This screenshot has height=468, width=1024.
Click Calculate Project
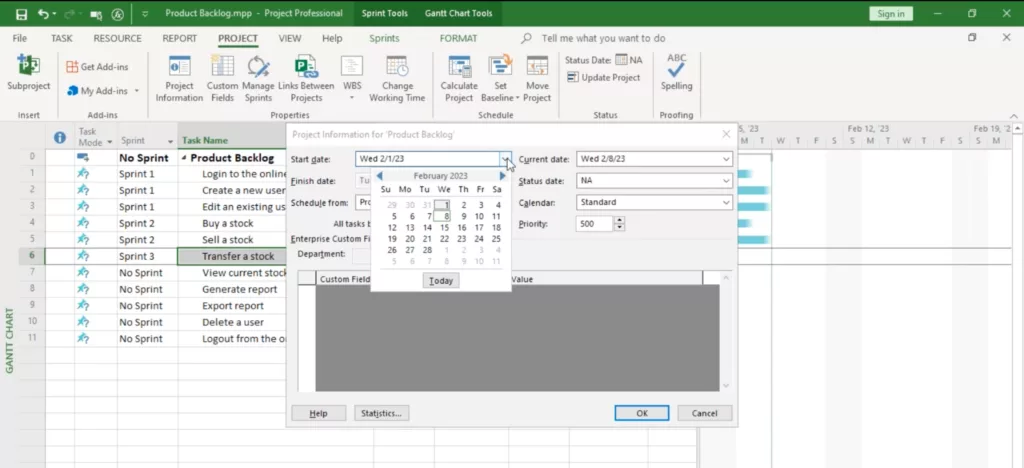[x=459, y=79]
